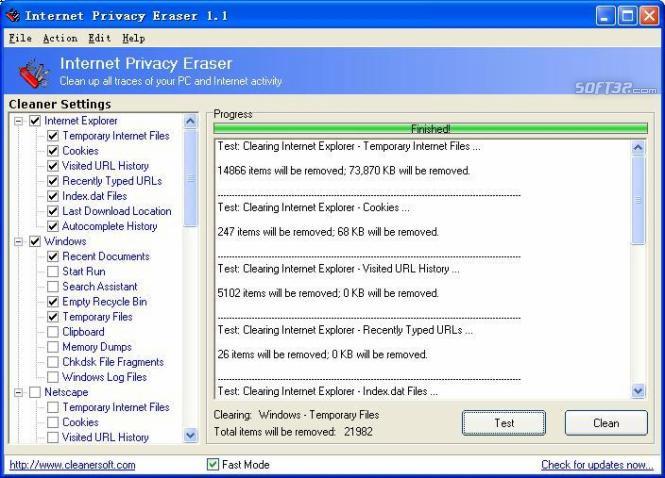Screen dimensions: 665x478
Task: Click the red knife logo in banner
Action: point(33,73)
